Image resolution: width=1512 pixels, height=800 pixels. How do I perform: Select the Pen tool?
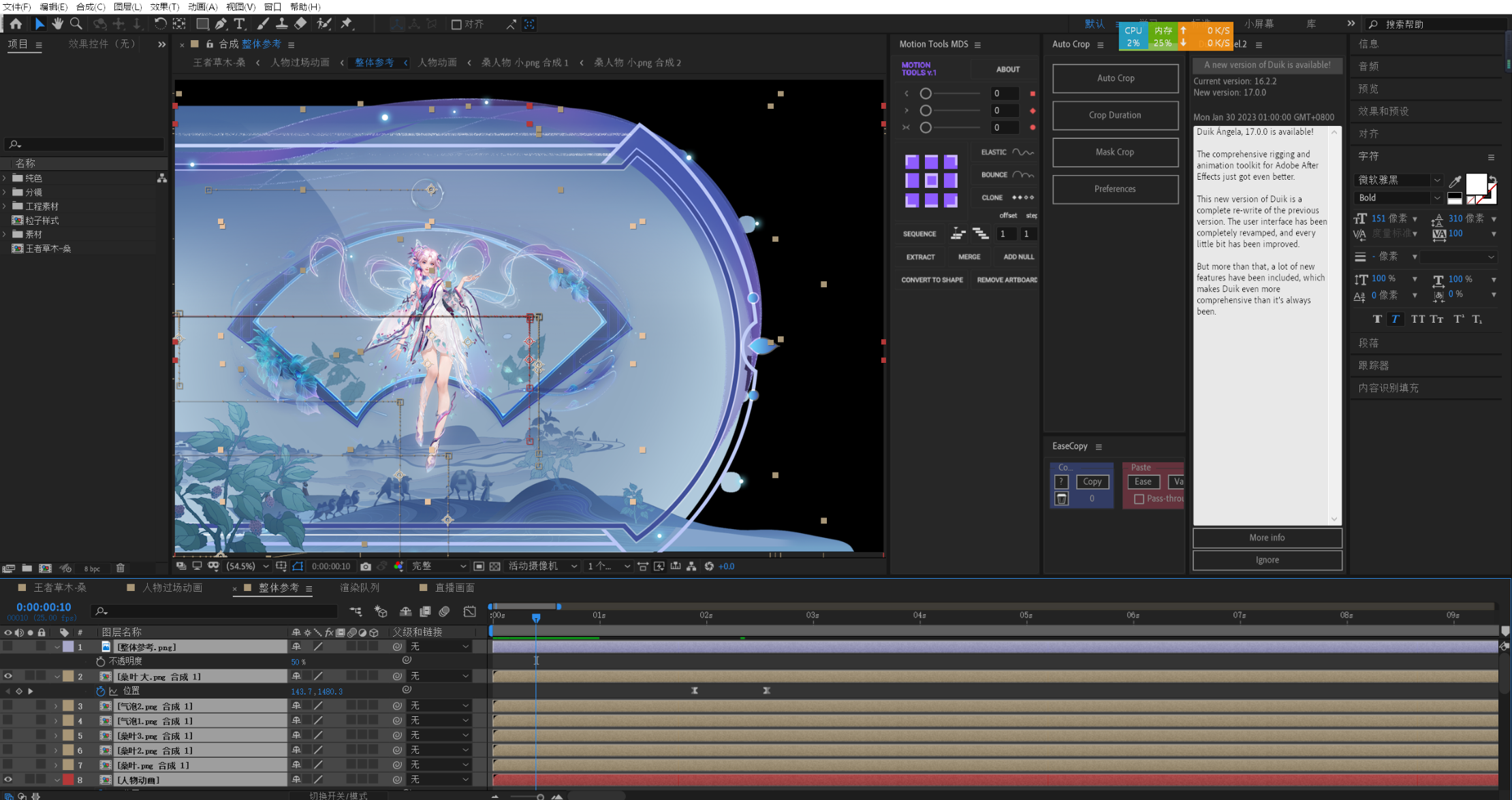(221, 24)
